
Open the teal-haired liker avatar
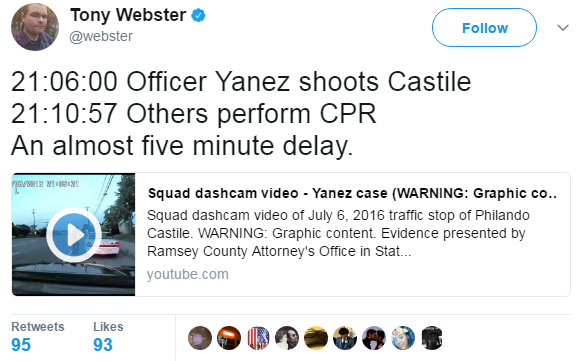pyautogui.click(x=403, y=338)
